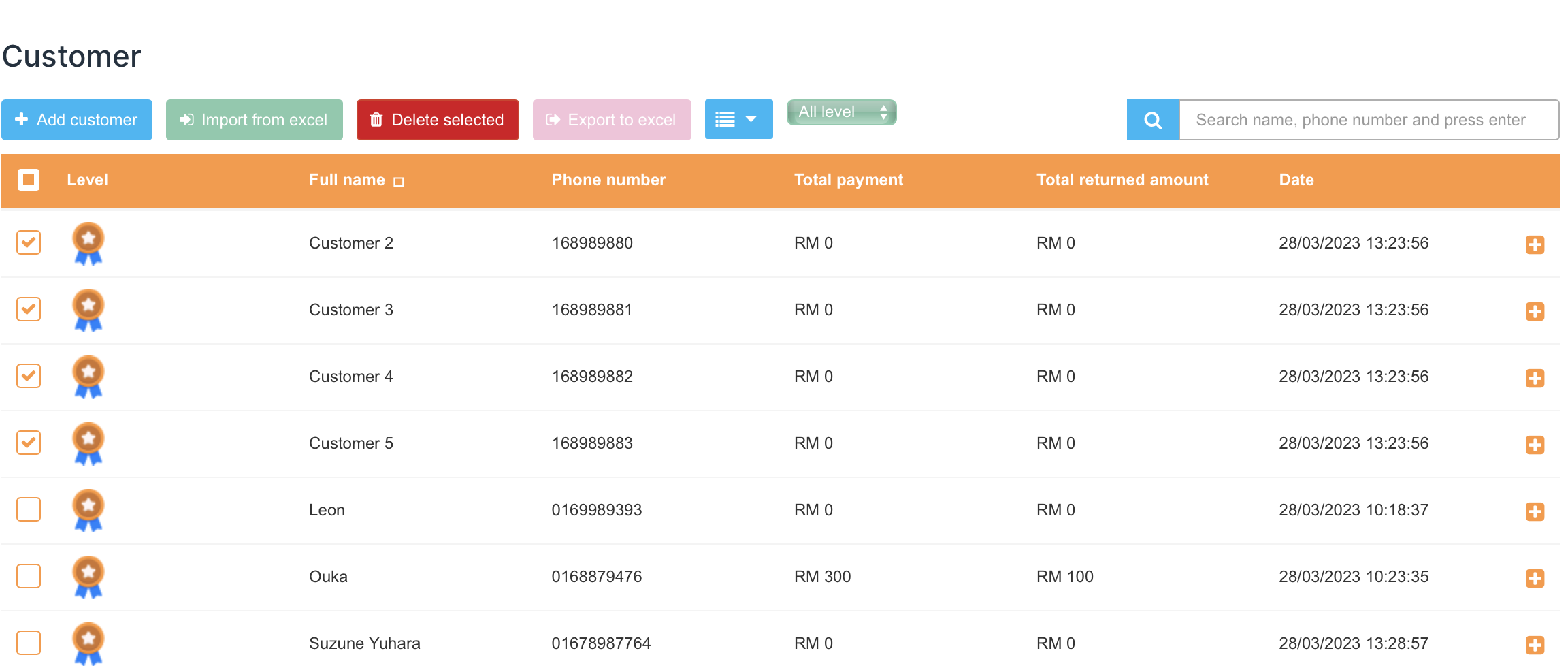Click the orange plus icon in Ouka's row
This screenshot has height=670, width=1568.
pos(1534,578)
